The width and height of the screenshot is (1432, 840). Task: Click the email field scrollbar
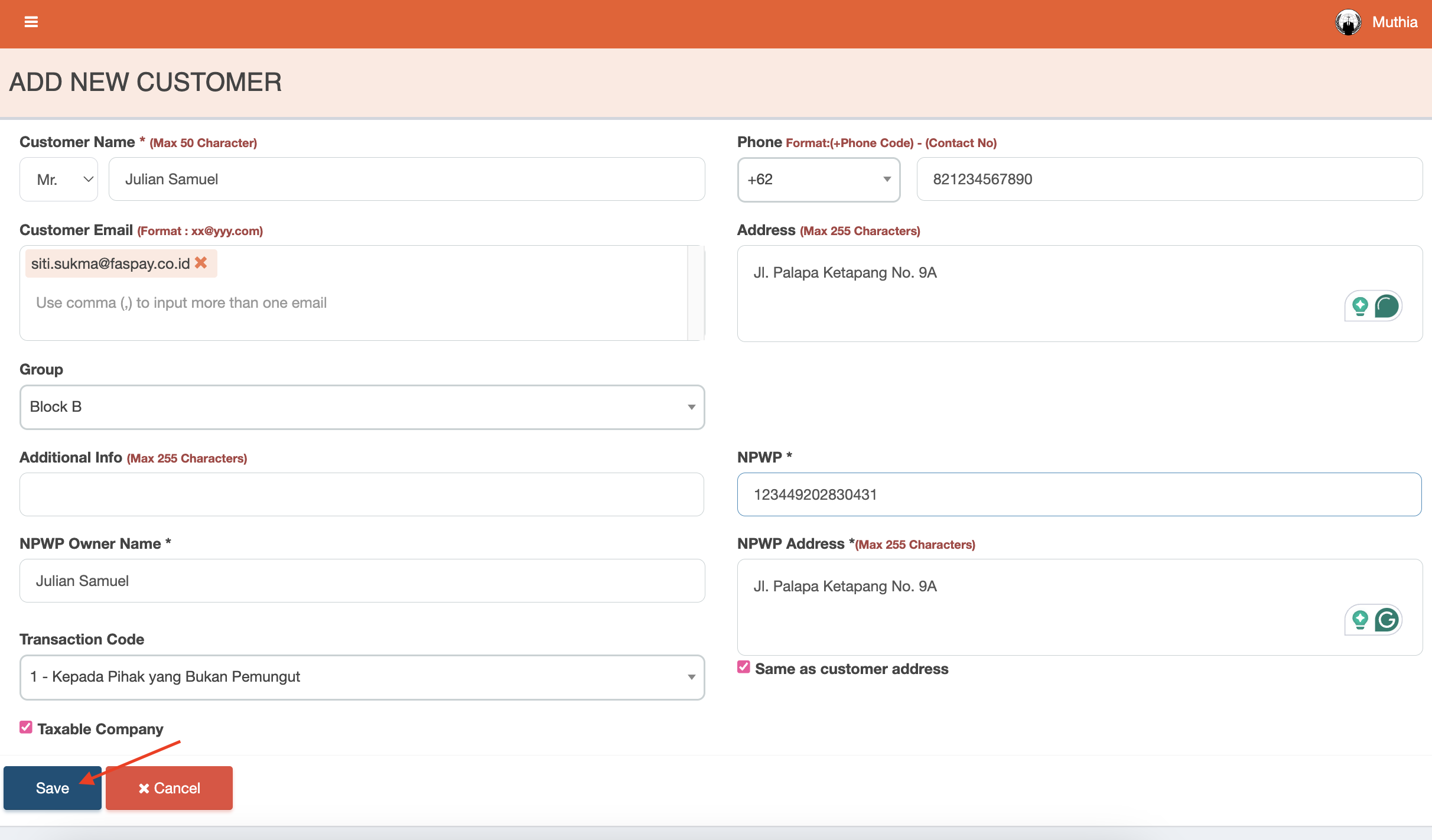[696, 293]
